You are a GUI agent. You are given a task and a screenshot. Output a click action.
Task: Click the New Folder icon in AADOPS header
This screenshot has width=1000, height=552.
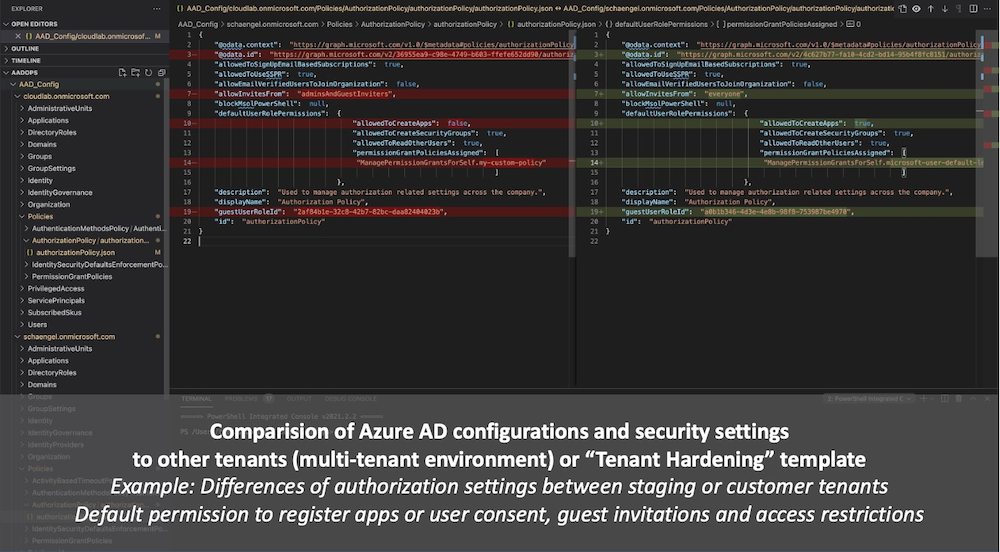click(135, 73)
